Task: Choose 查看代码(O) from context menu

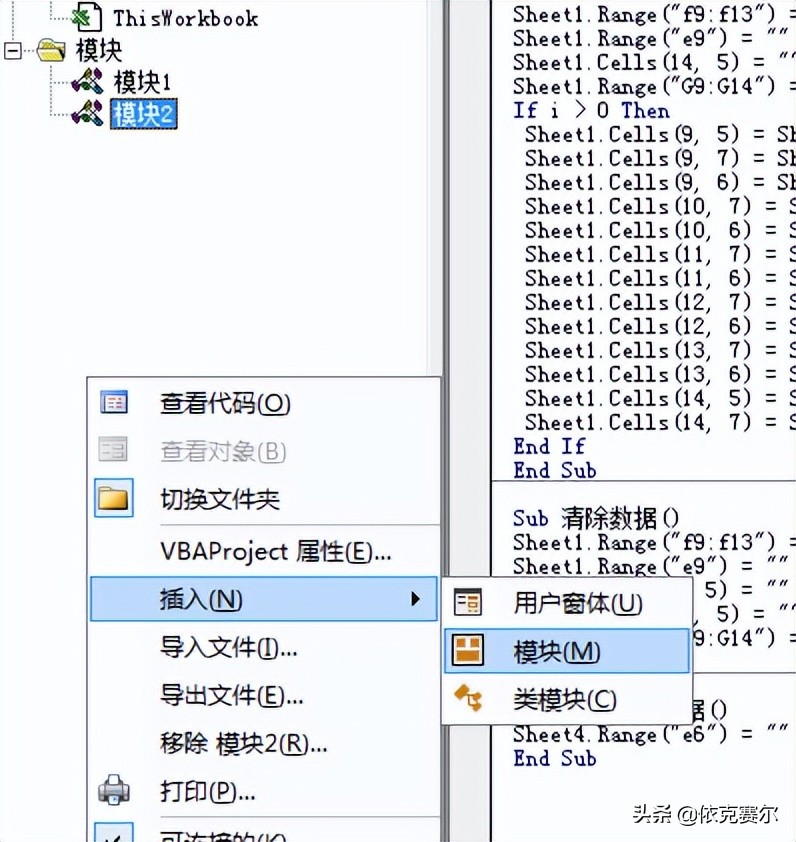Action: [x=263, y=403]
